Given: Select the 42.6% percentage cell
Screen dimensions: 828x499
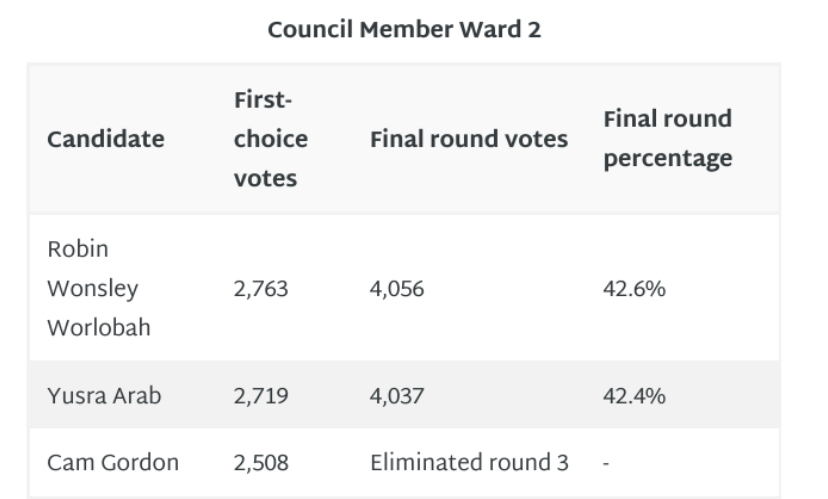Looking at the screenshot, I should 634,289.
